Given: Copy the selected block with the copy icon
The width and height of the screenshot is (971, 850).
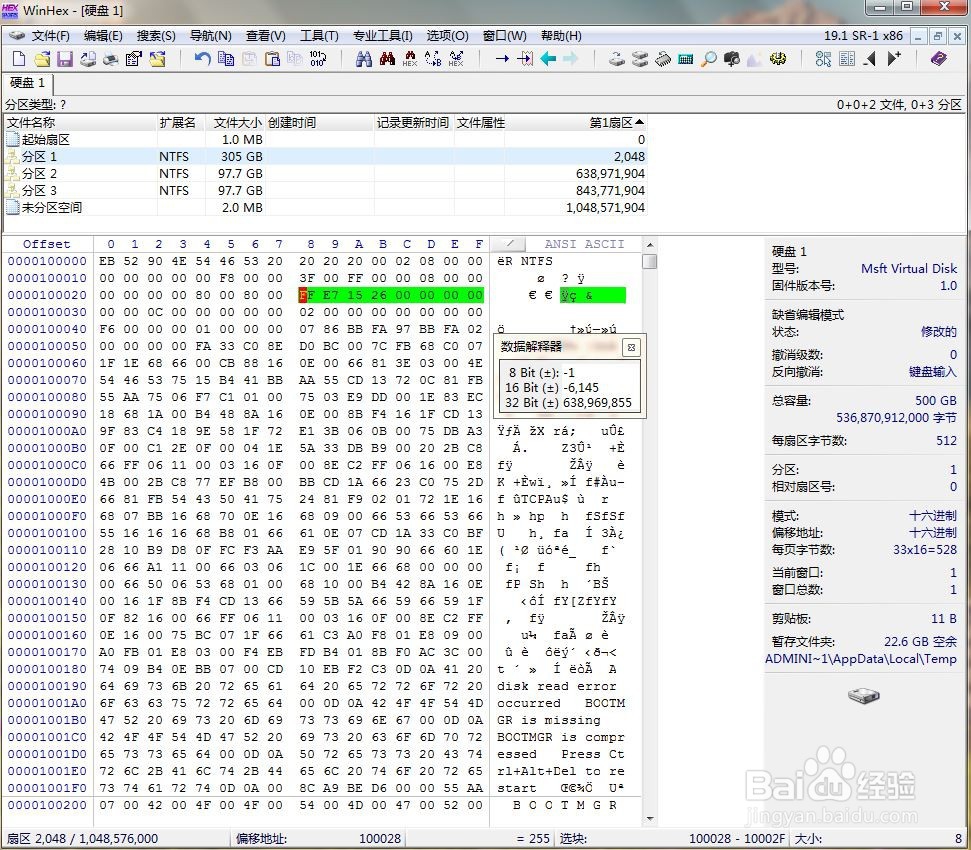Looking at the screenshot, I should click(226, 59).
